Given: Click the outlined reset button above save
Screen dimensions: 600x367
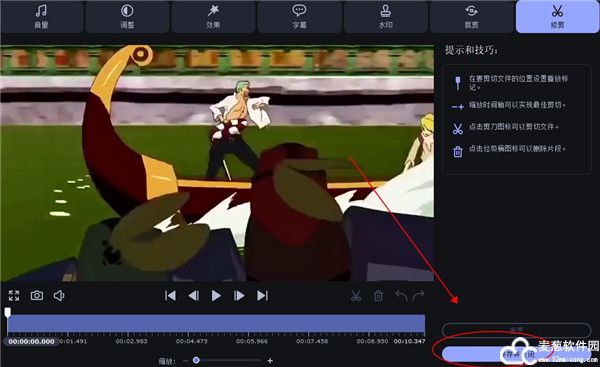Looking at the screenshot, I should [516, 329].
